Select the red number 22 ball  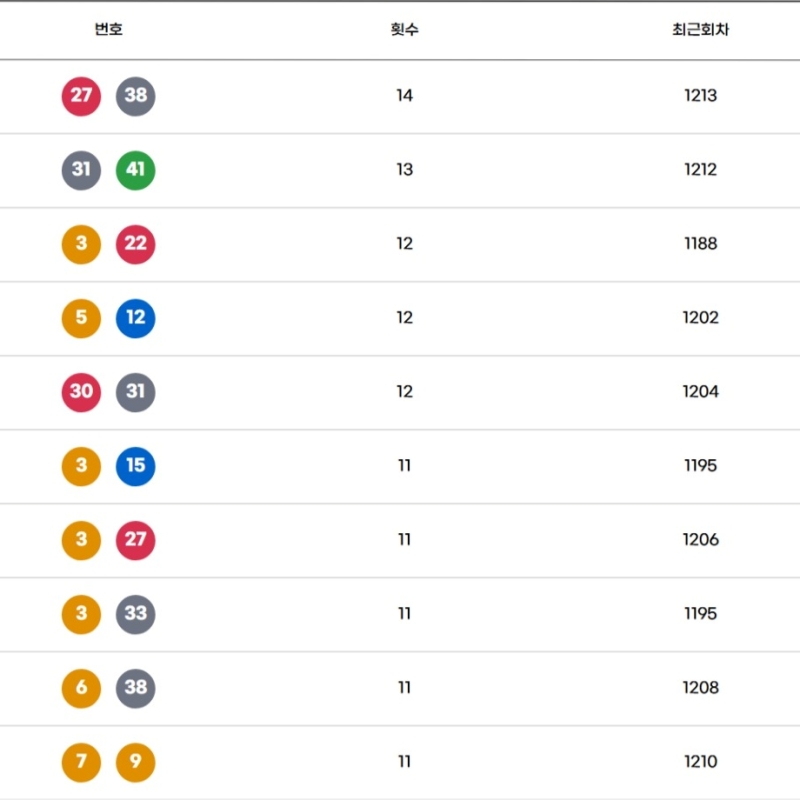[x=135, y=244]
